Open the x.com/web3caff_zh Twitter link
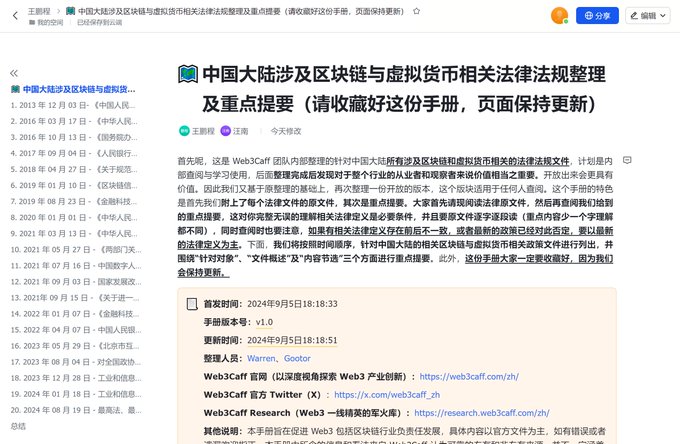This screenshot has width=680, height=444. 387,395
